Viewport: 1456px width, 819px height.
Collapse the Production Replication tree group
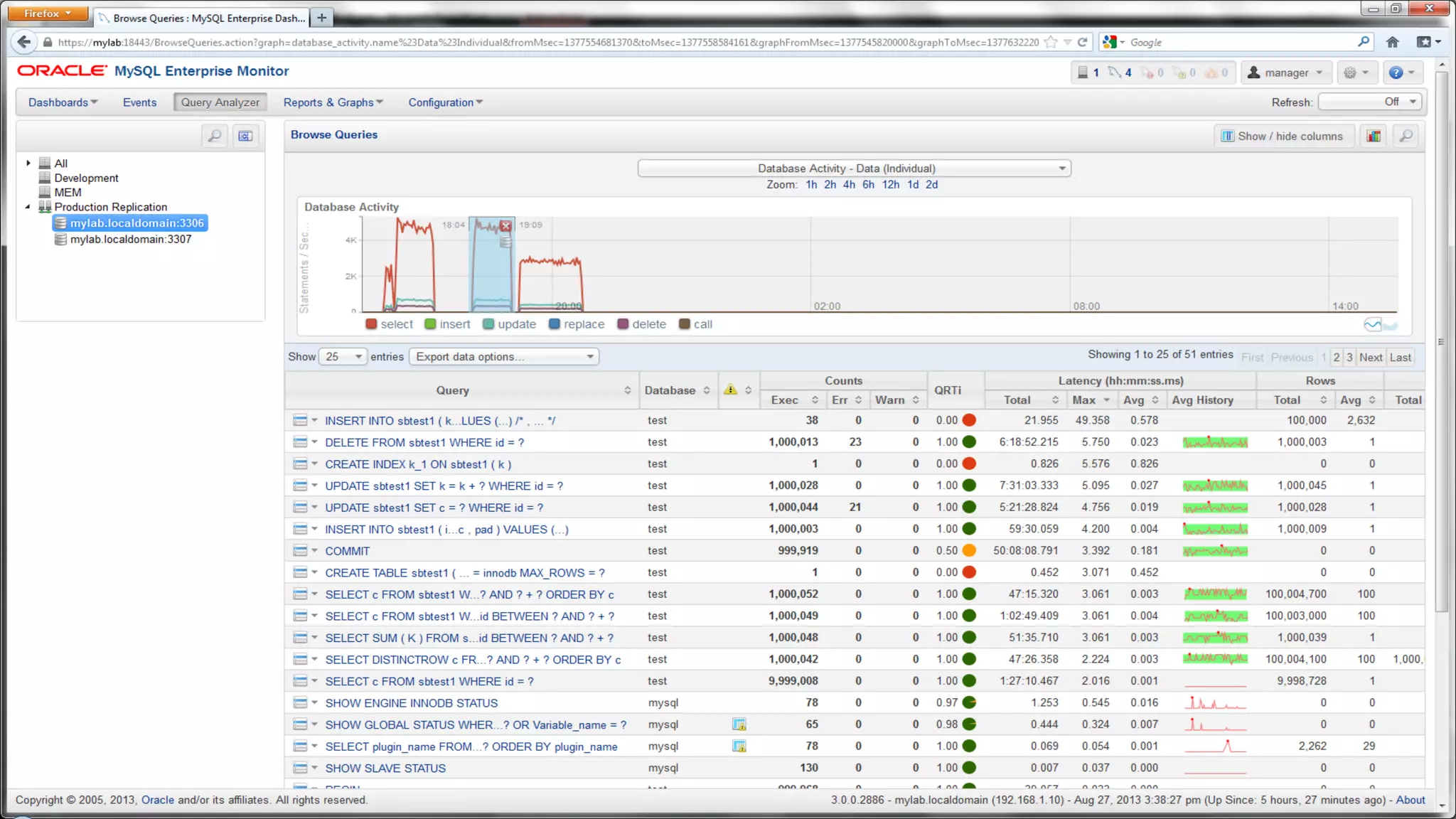(28, 207)
